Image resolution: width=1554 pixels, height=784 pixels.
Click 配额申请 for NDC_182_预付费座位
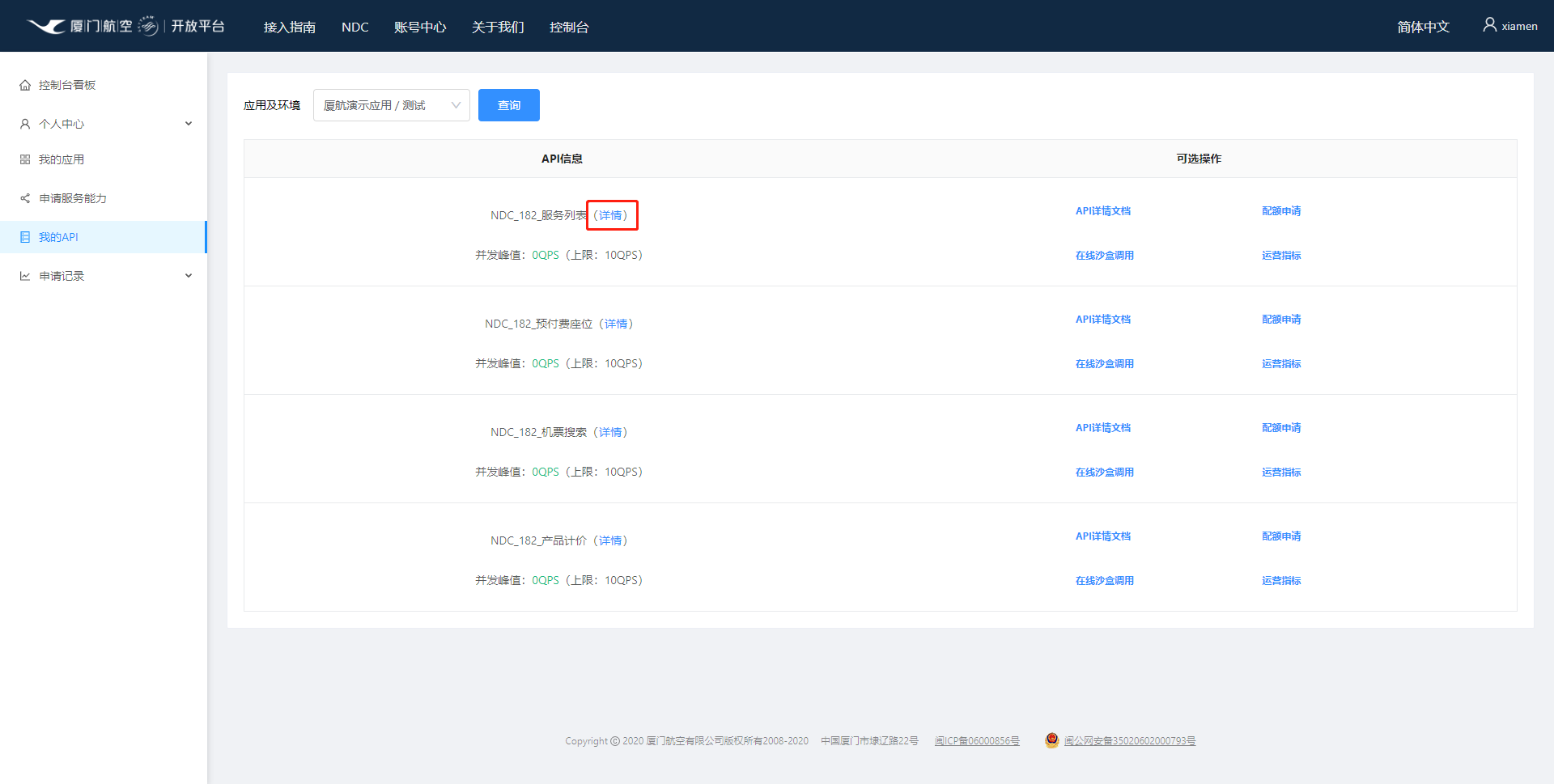1281,320
